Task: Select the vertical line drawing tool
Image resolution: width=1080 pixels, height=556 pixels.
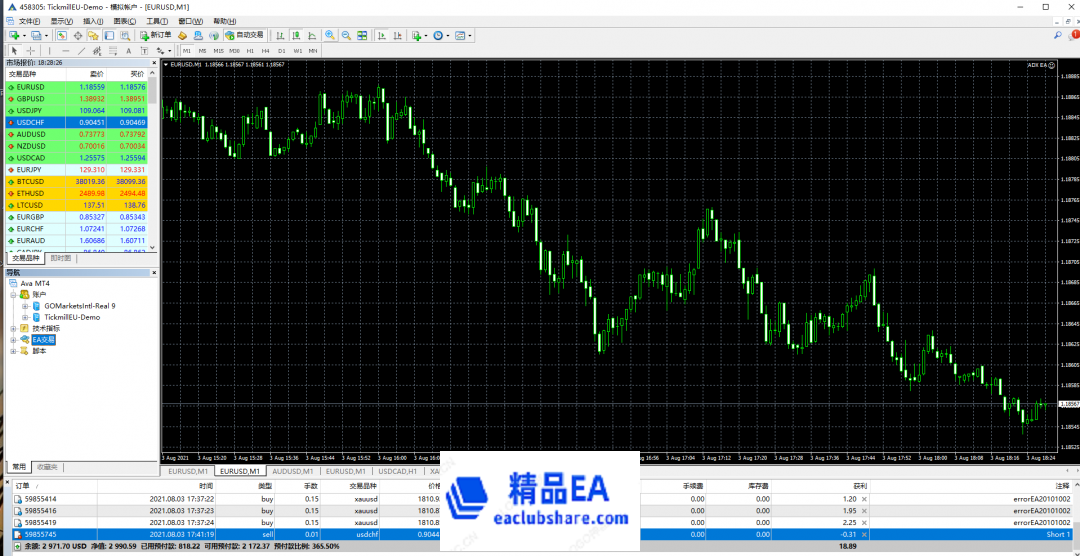Action: click(x=50, y=50)
